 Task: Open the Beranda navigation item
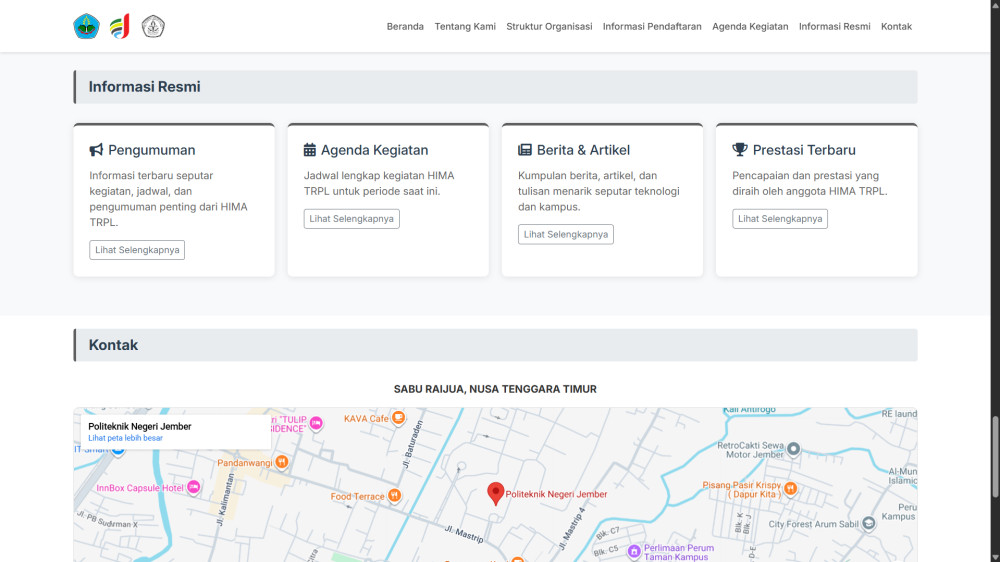point(405,27)
